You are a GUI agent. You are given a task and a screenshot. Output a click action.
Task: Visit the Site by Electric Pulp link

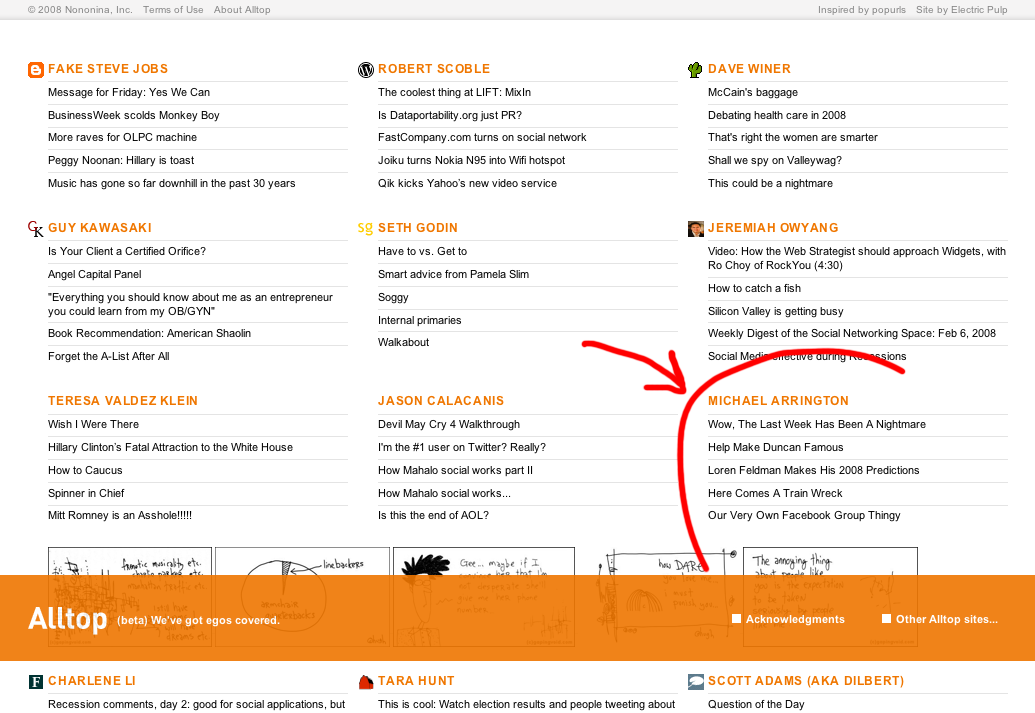961,10
